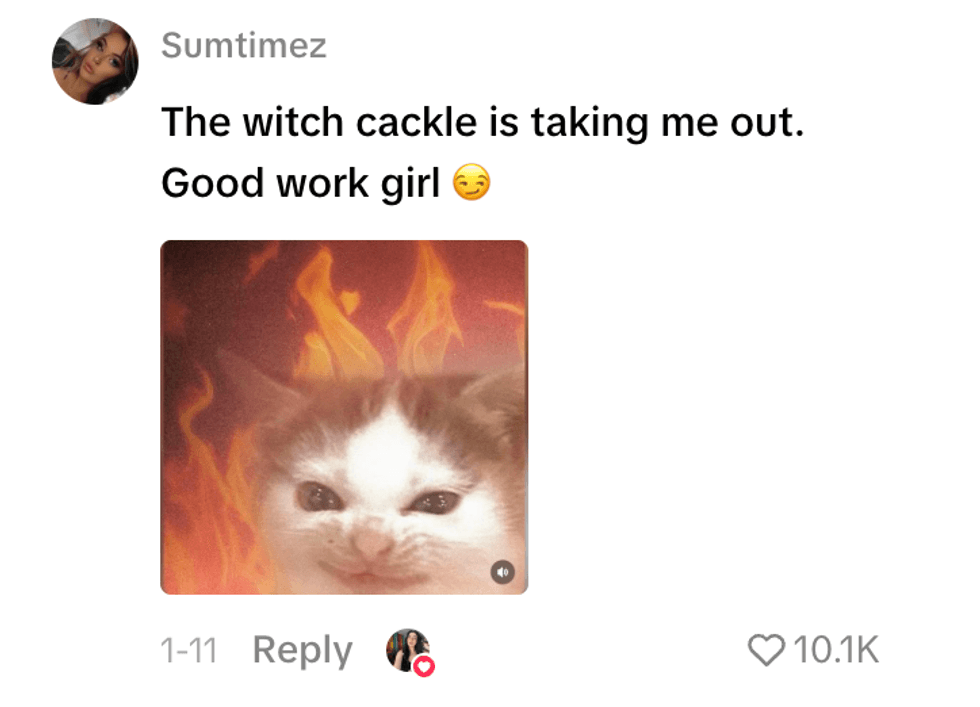Open Sumtimez's profile picture
The height and width of the screenshot is (707, 980).
tap(95, 61)
